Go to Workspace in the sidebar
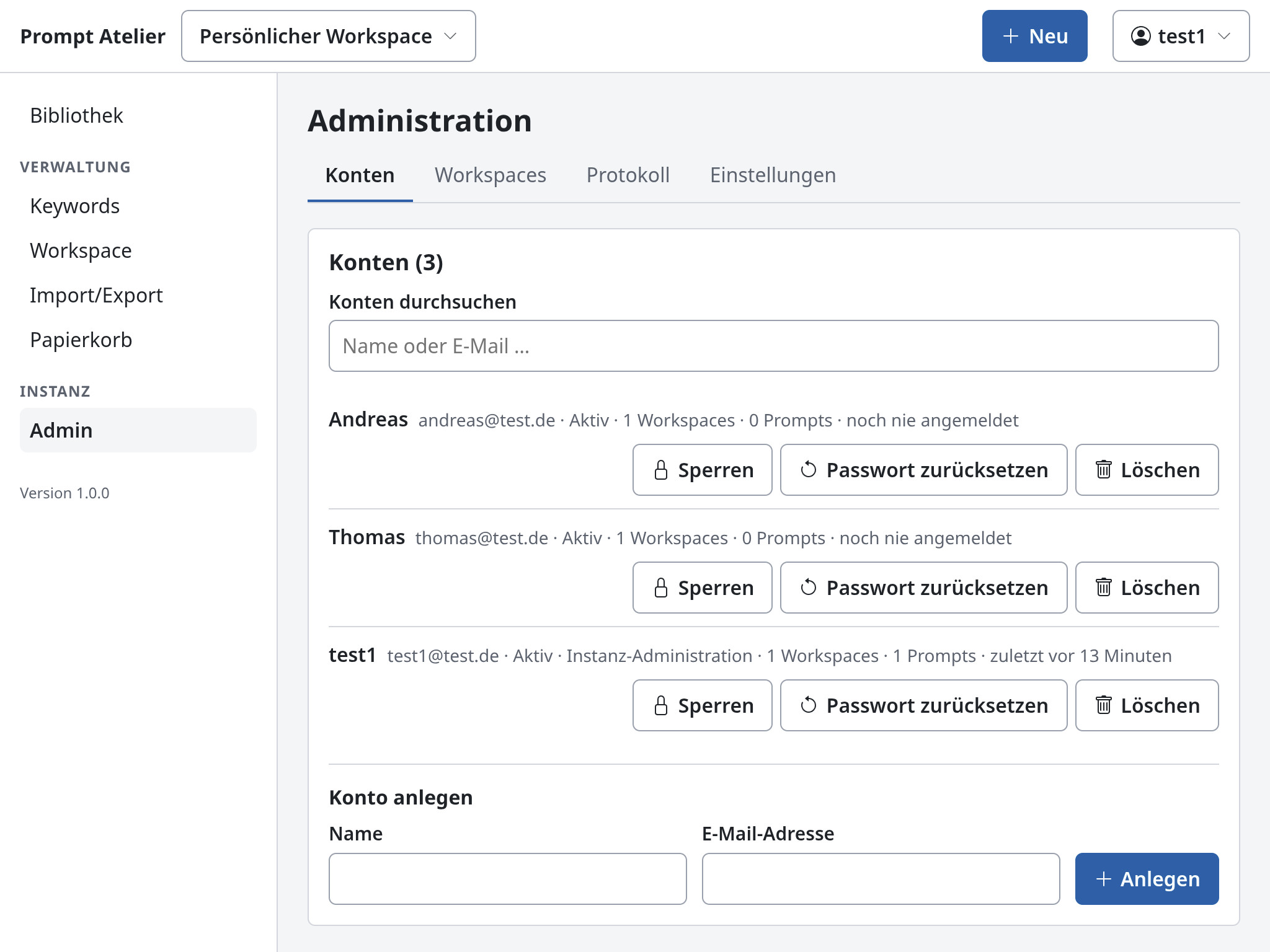1270x952 pixels. point(138,250)
